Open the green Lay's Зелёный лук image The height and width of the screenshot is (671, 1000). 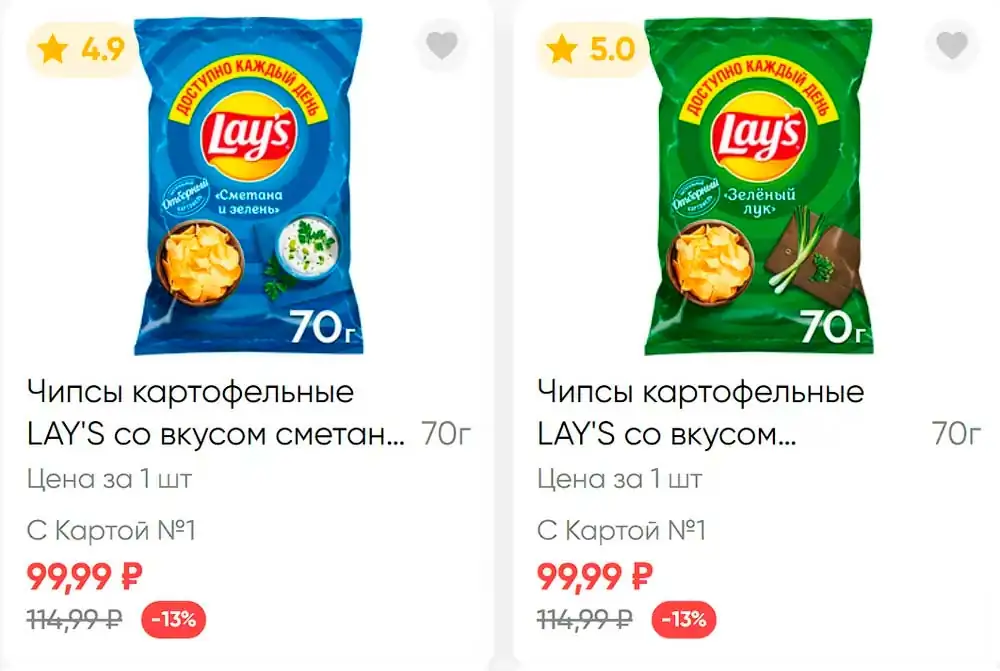coord(759,186)
